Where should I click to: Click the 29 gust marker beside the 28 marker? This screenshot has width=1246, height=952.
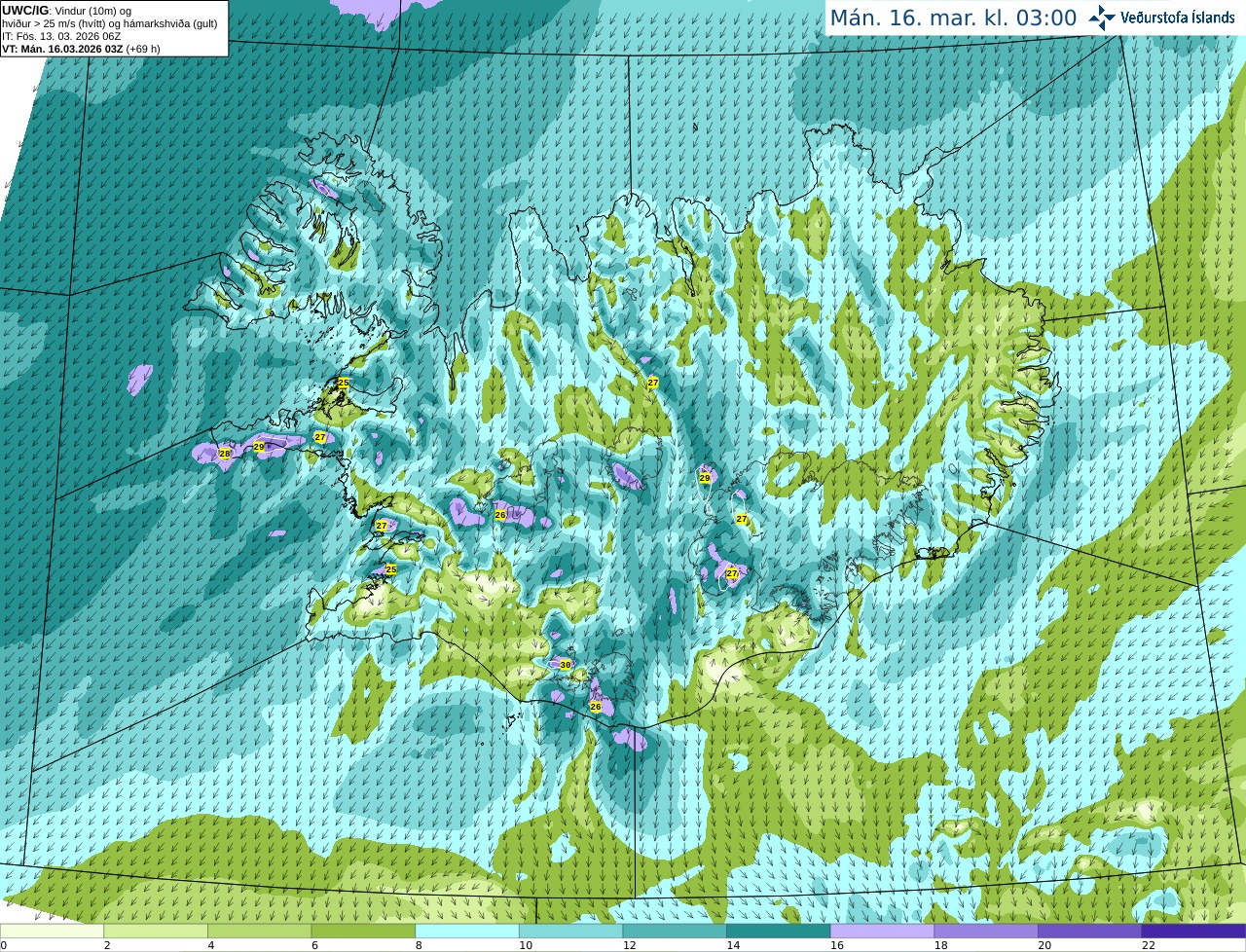tap(259, 447)
